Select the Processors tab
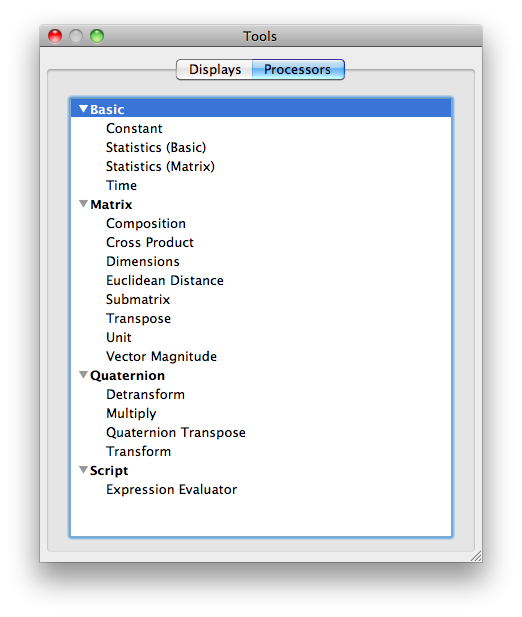Screen dimensions: 522x617 298,70
